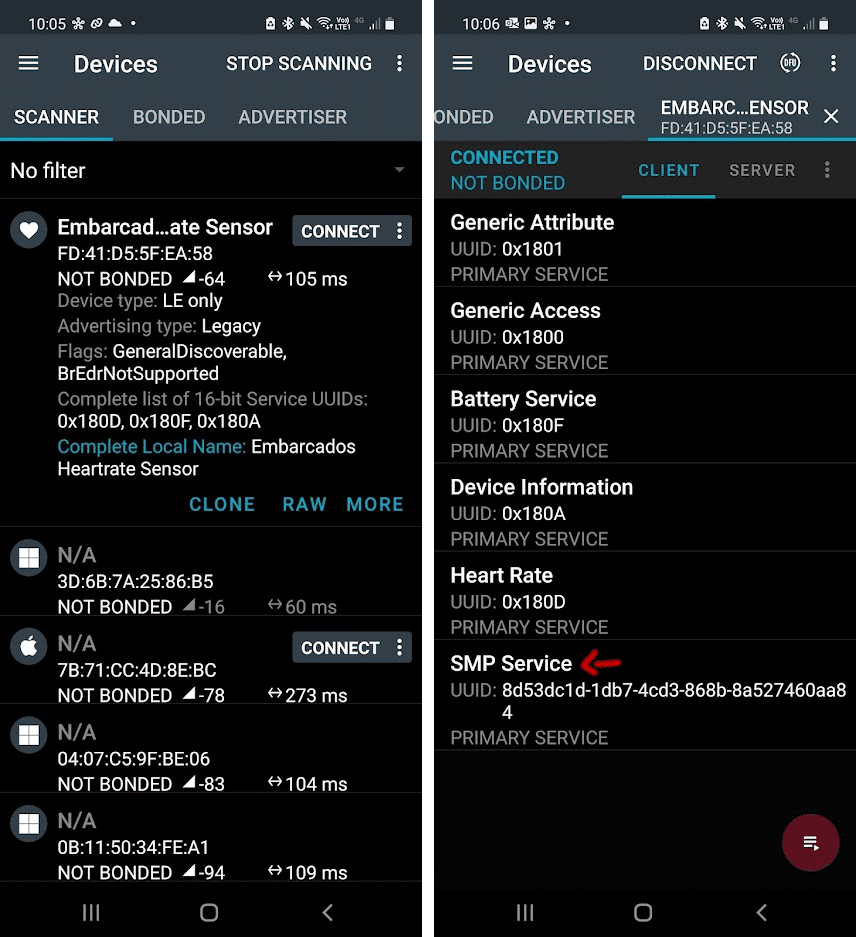Viewport: 856px width, 937px height.
Task: Tap the DFU icon in the toolbar
Action: [790, 63]
